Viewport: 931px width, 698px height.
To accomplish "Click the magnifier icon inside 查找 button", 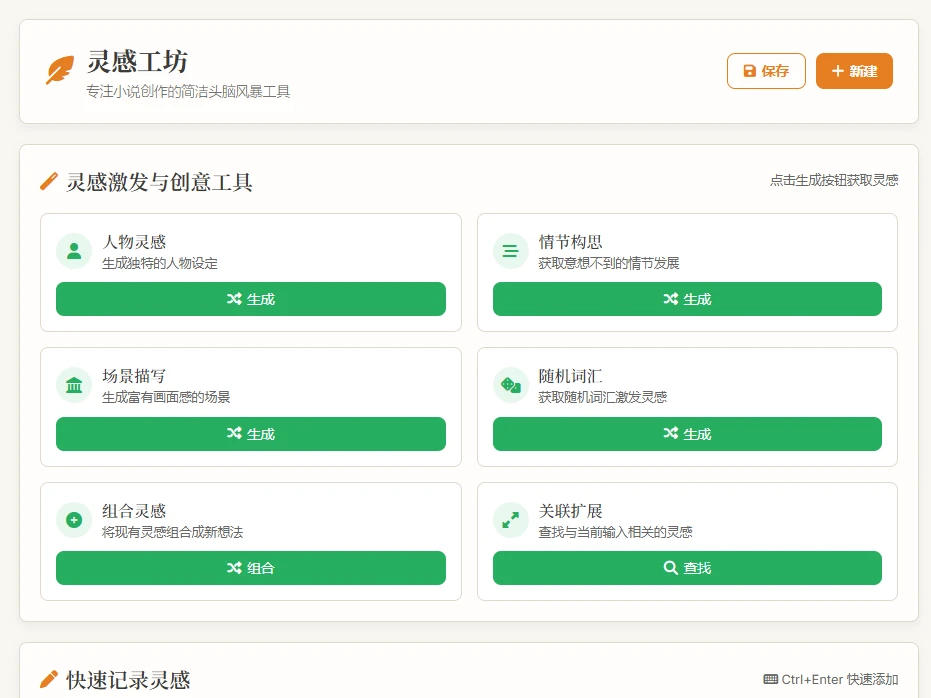I will click(670, 568).
